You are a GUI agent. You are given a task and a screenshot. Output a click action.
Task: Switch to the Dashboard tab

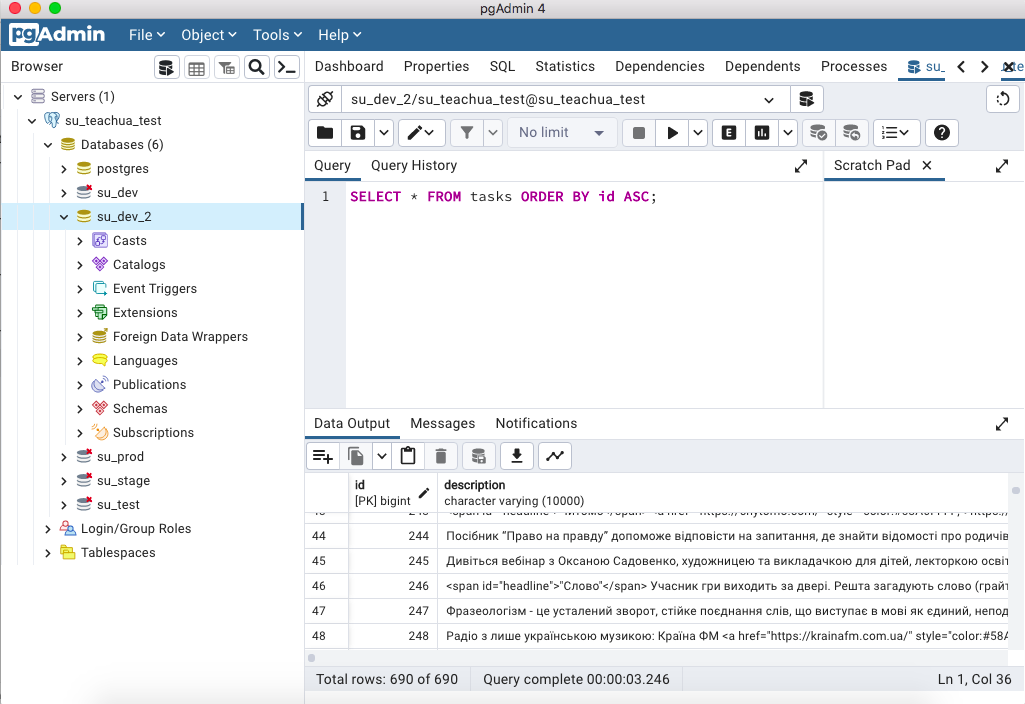pos(349,67)
